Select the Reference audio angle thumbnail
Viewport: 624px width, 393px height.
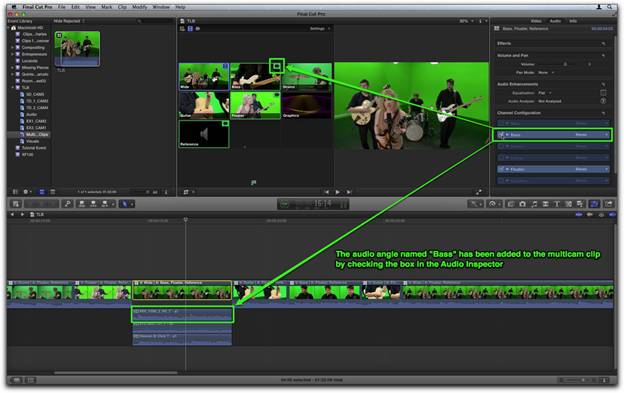tap(204, 134)
